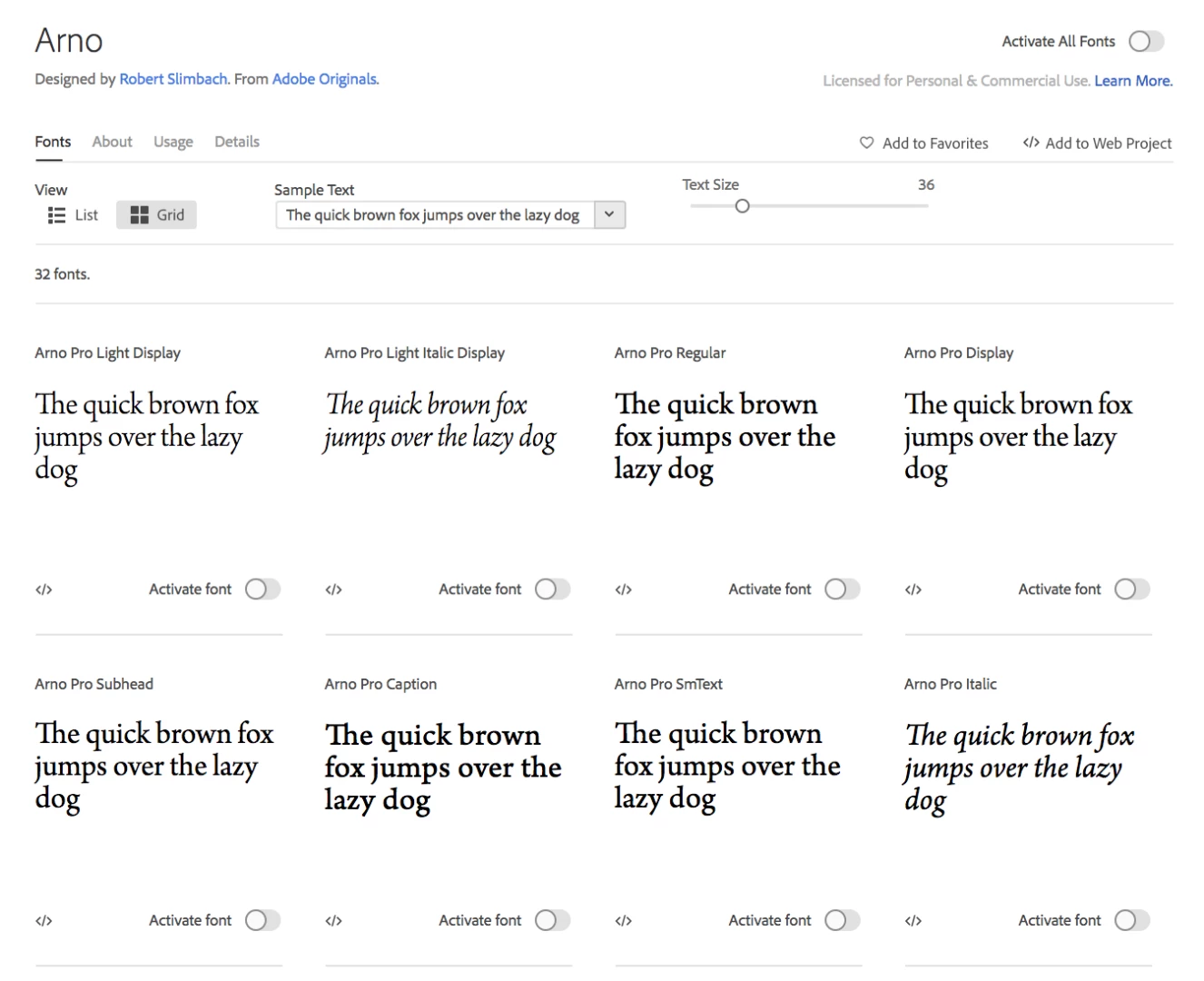This screenshot has height=981, width=1204.
Task: Click the Arno Pro SmText name
Action: [668, 684]
